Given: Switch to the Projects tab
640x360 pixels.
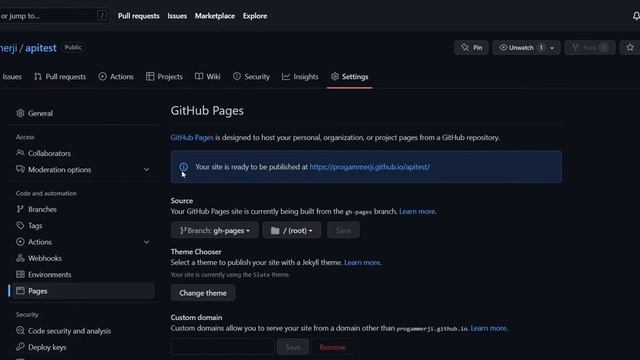Looking at the screenshot, I should (x=164, y=77).
